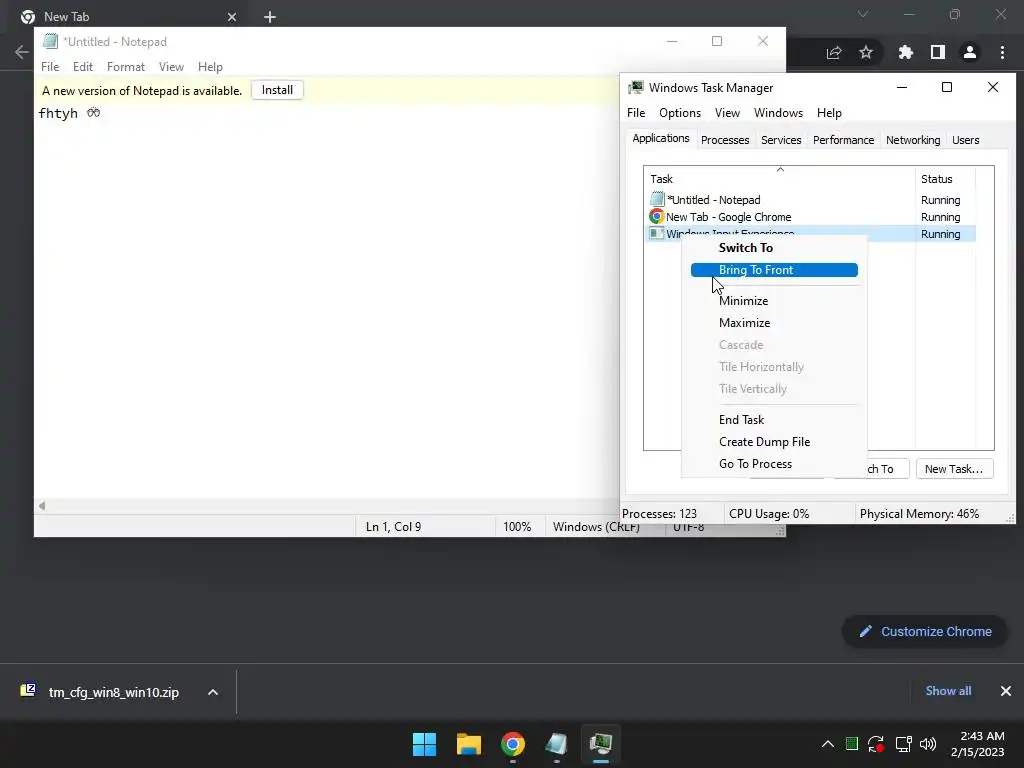
Task: Open Notepad from the taskbar
Action: coord(556,744)
